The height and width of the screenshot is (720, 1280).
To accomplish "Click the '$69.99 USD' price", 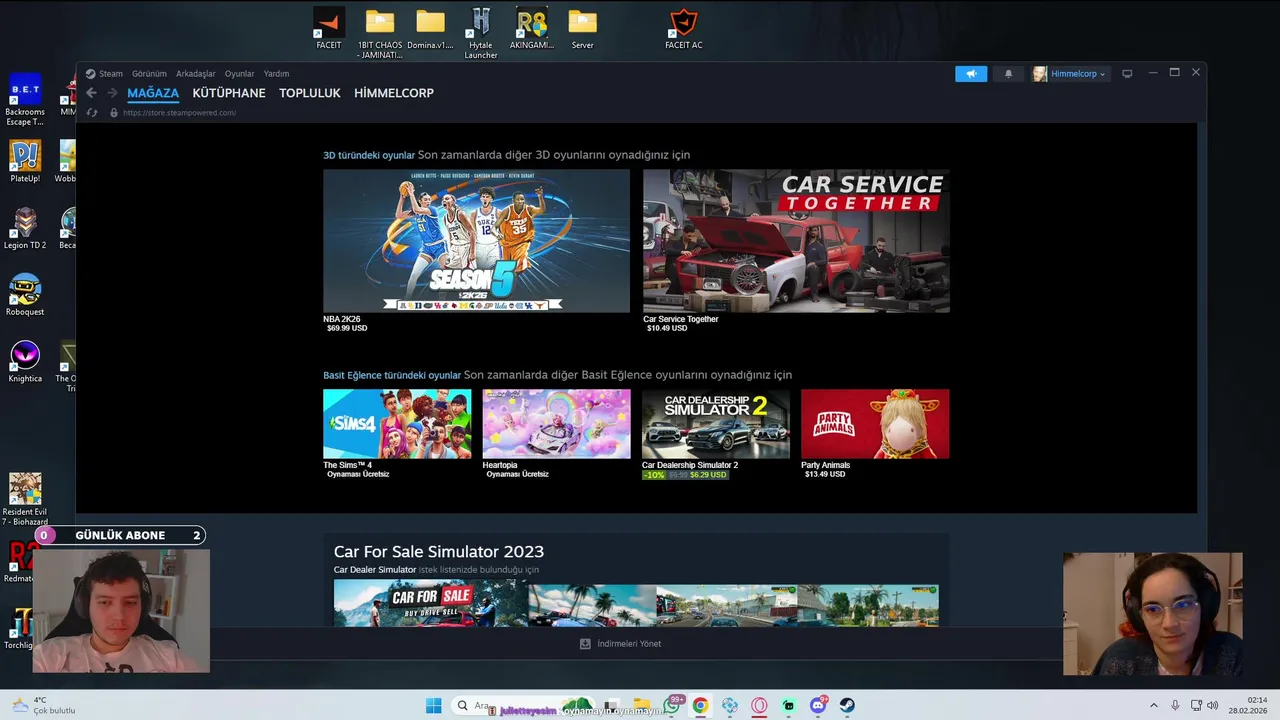I will 347,328.
